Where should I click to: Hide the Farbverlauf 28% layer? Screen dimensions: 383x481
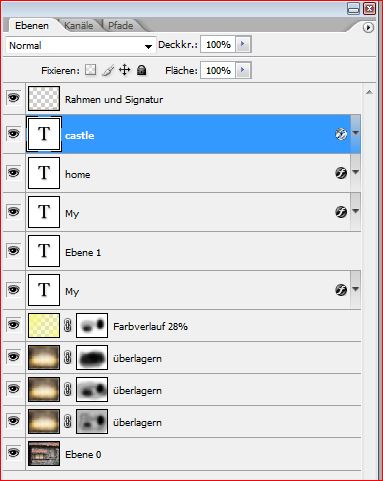click(13, 324)
